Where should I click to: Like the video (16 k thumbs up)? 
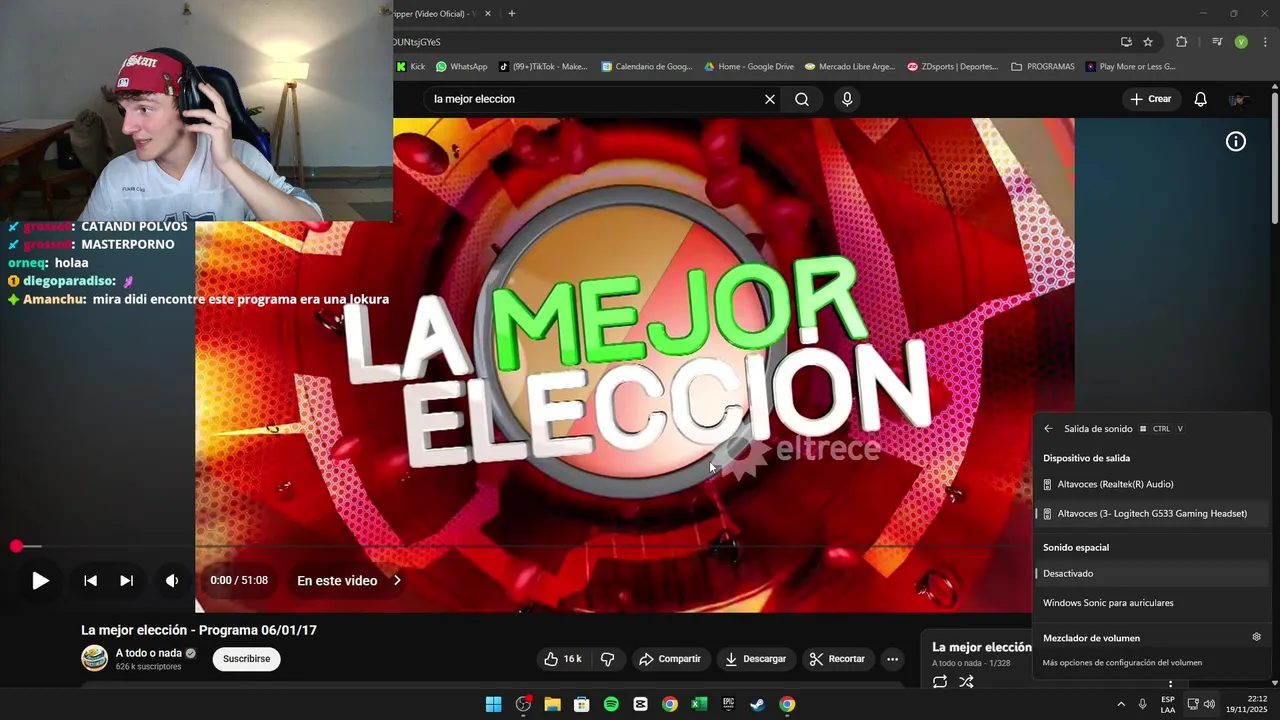point(562,659)
